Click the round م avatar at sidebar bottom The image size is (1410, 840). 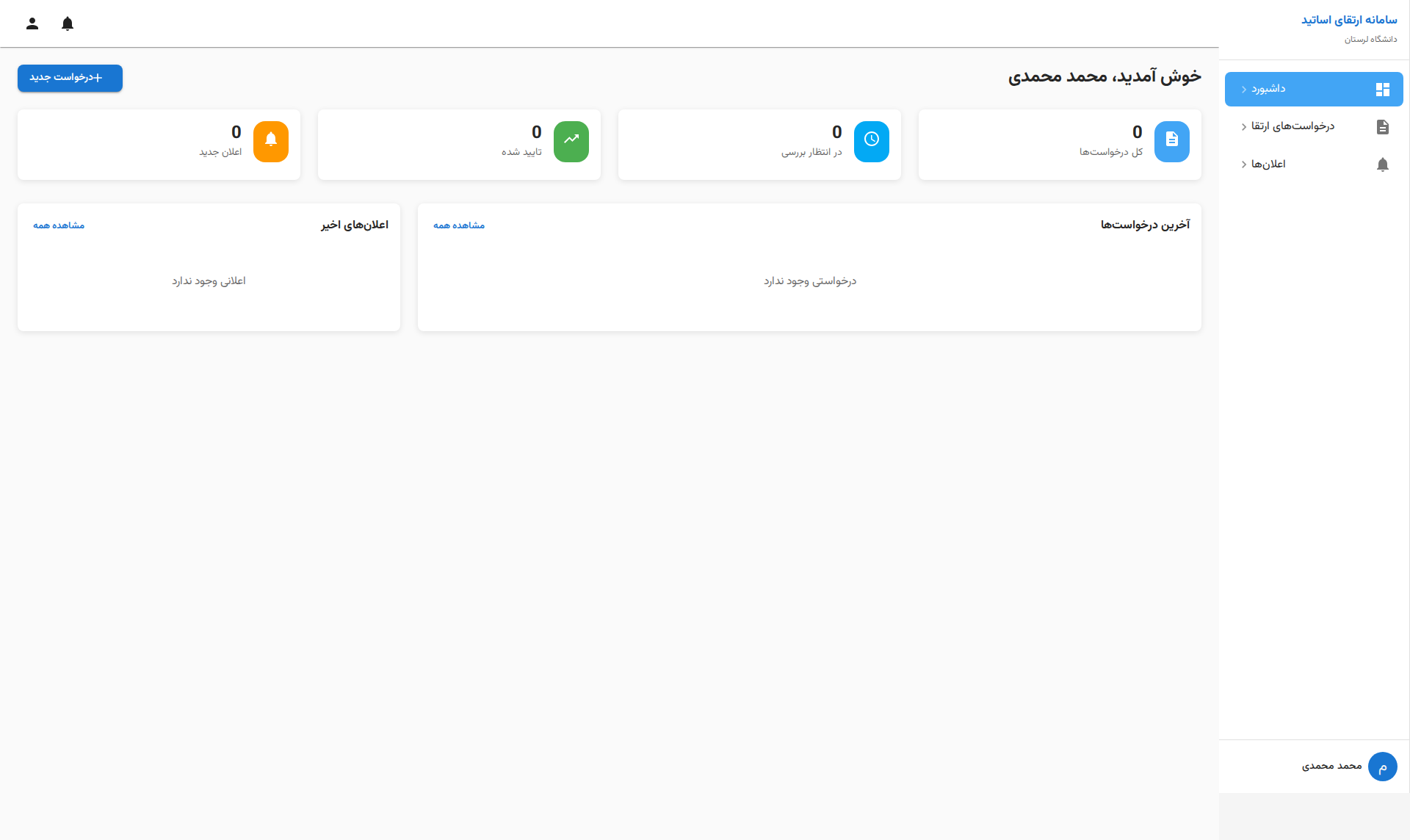pyautogui.click(x=1382, y=767)
